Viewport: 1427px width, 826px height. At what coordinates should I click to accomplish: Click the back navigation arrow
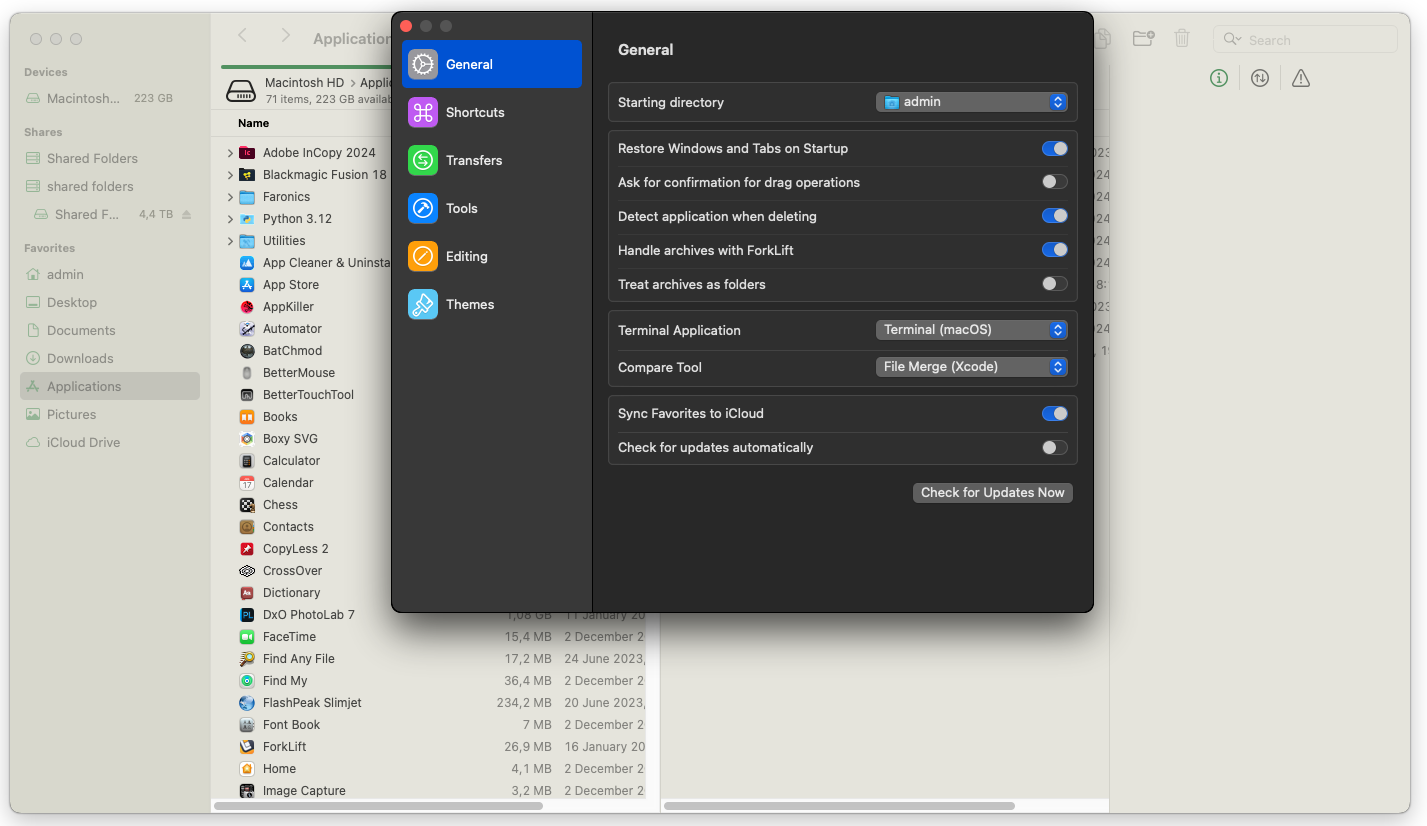[x=242, y=36]
